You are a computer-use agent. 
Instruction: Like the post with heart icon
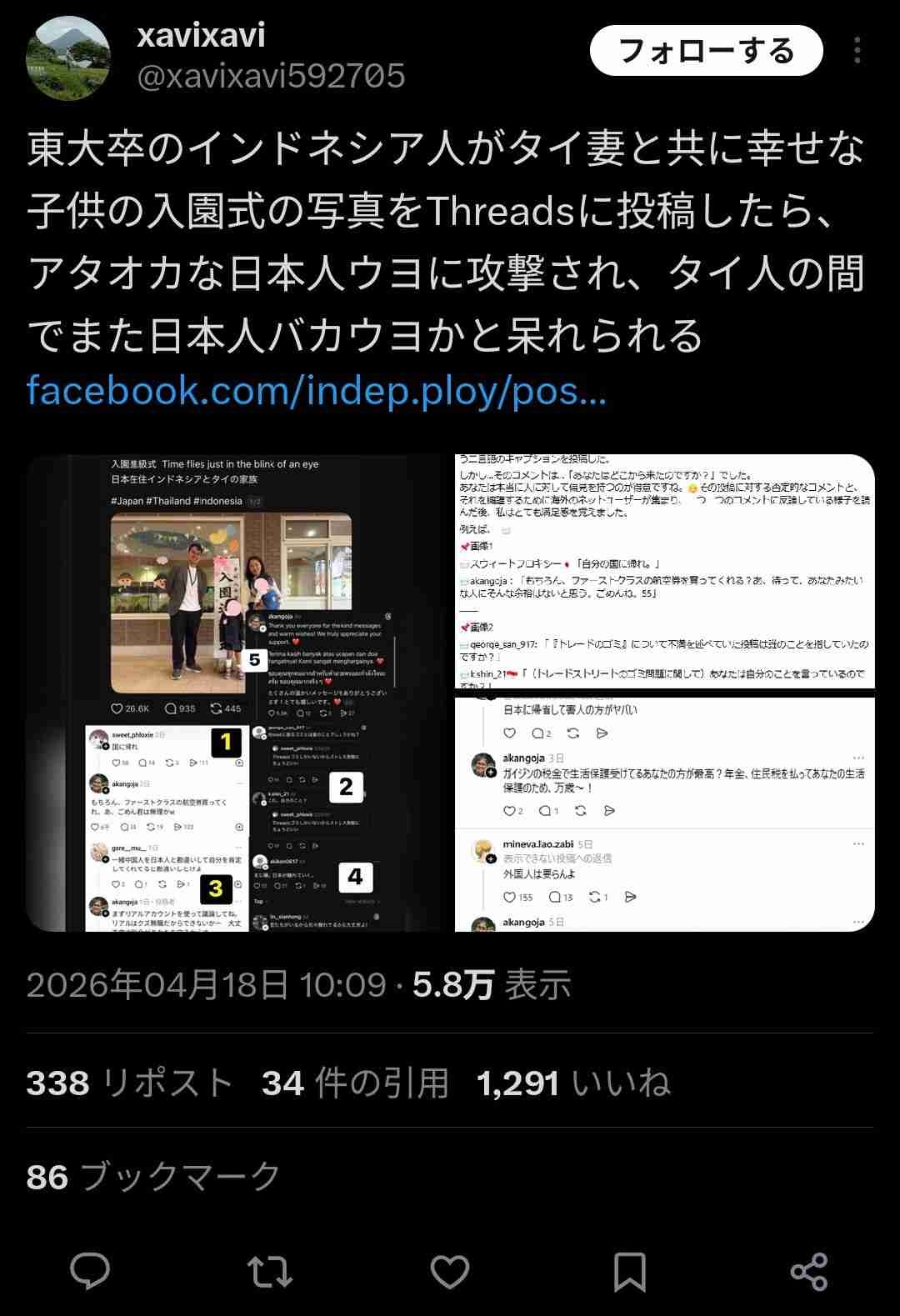point(450,1272)
